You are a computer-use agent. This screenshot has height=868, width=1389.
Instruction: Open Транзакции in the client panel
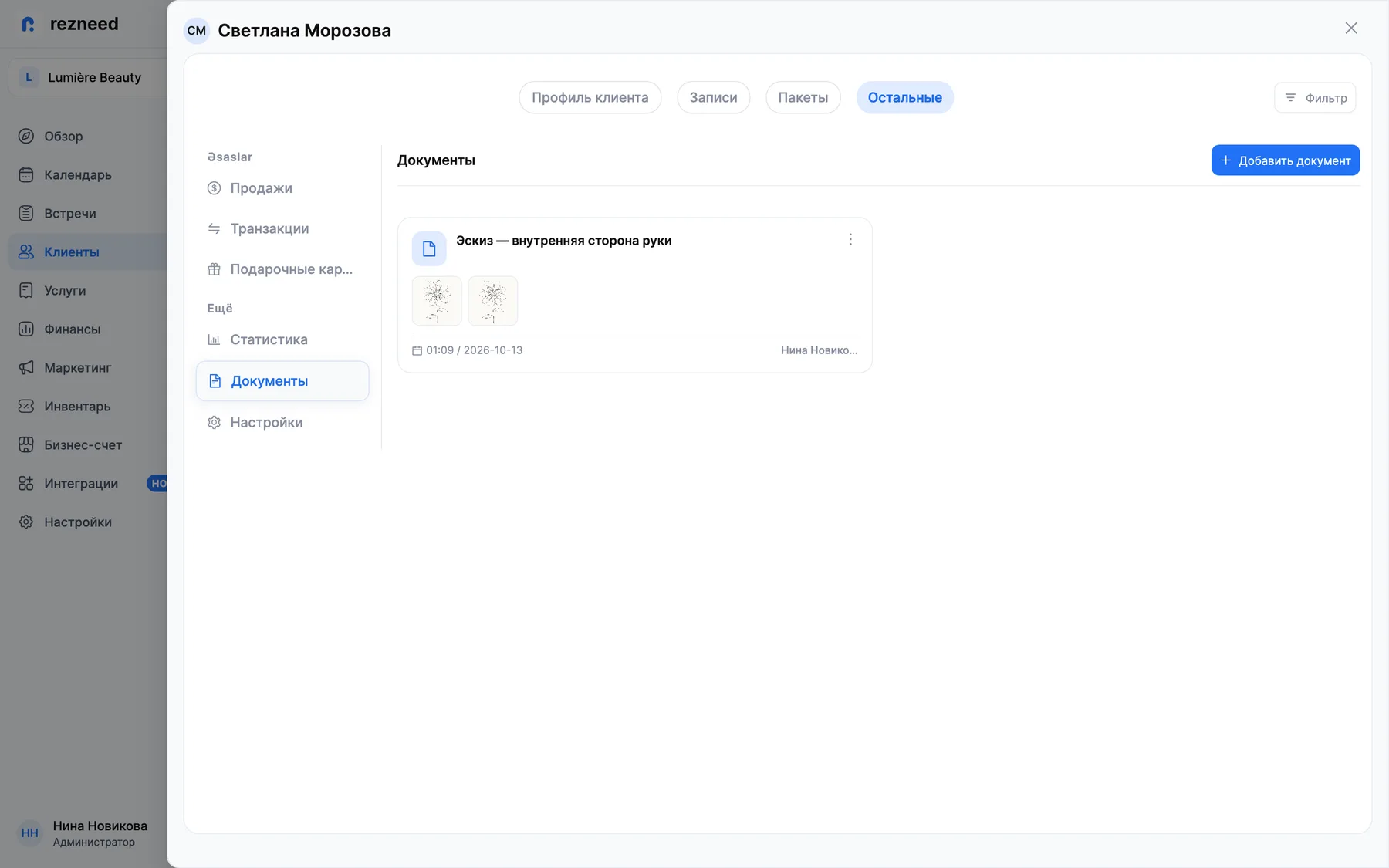tap(282, 228)
